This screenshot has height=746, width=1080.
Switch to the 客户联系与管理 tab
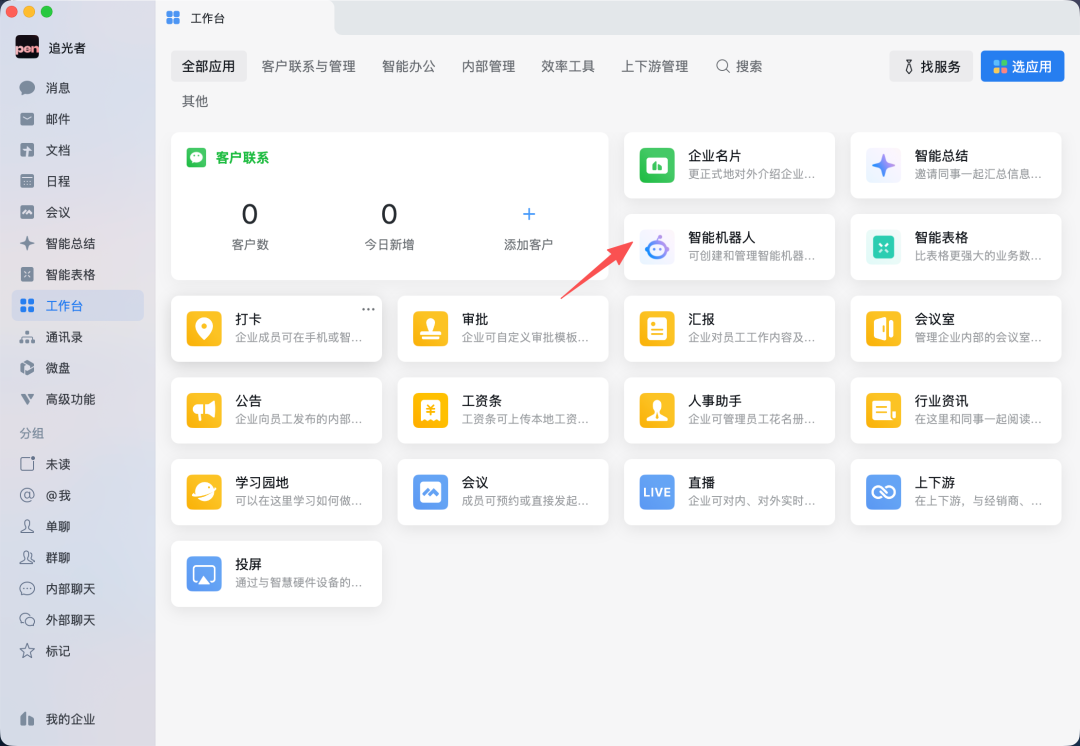[310, 66]
